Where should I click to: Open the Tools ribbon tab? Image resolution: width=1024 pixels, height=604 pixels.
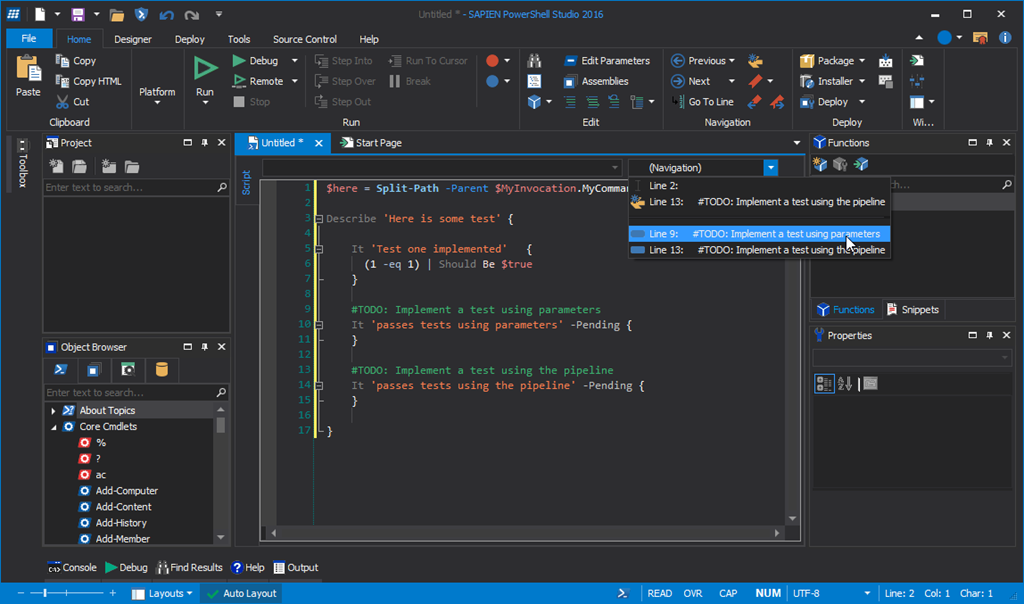(238, 39)
